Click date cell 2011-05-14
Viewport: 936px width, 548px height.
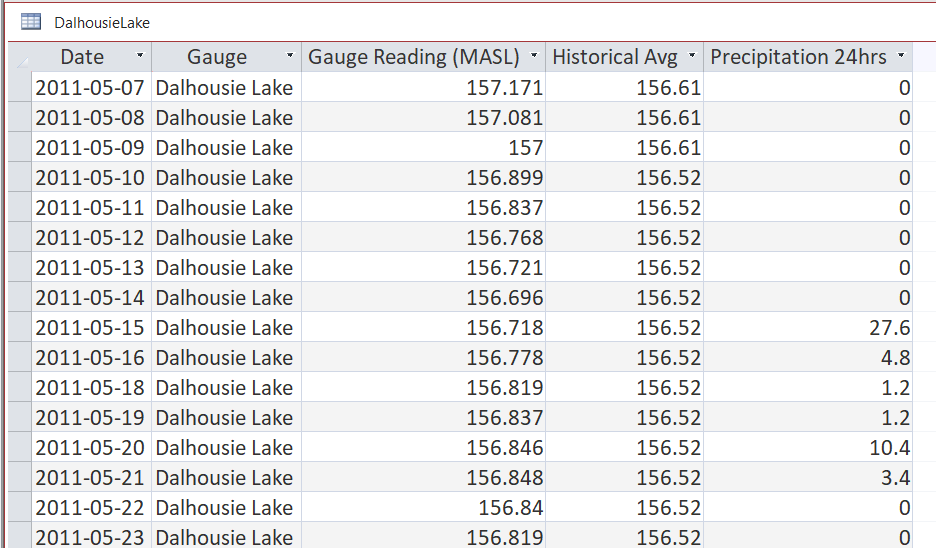[x=90, y=297]
